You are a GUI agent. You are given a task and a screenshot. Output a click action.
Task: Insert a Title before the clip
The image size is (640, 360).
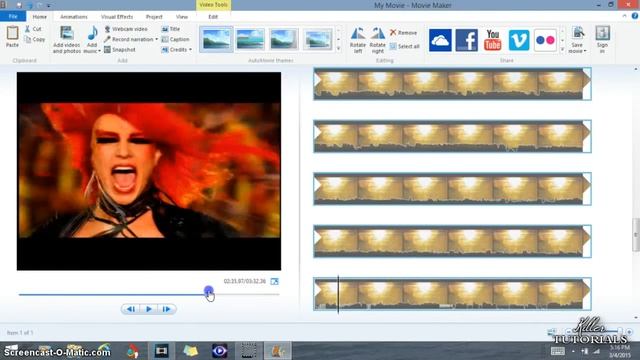click(171, 29)
